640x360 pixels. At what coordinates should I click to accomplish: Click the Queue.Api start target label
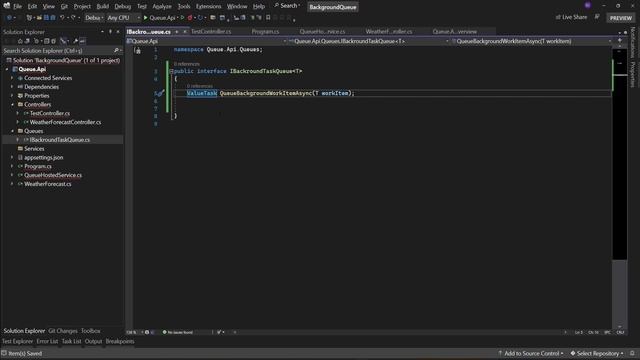162,18
